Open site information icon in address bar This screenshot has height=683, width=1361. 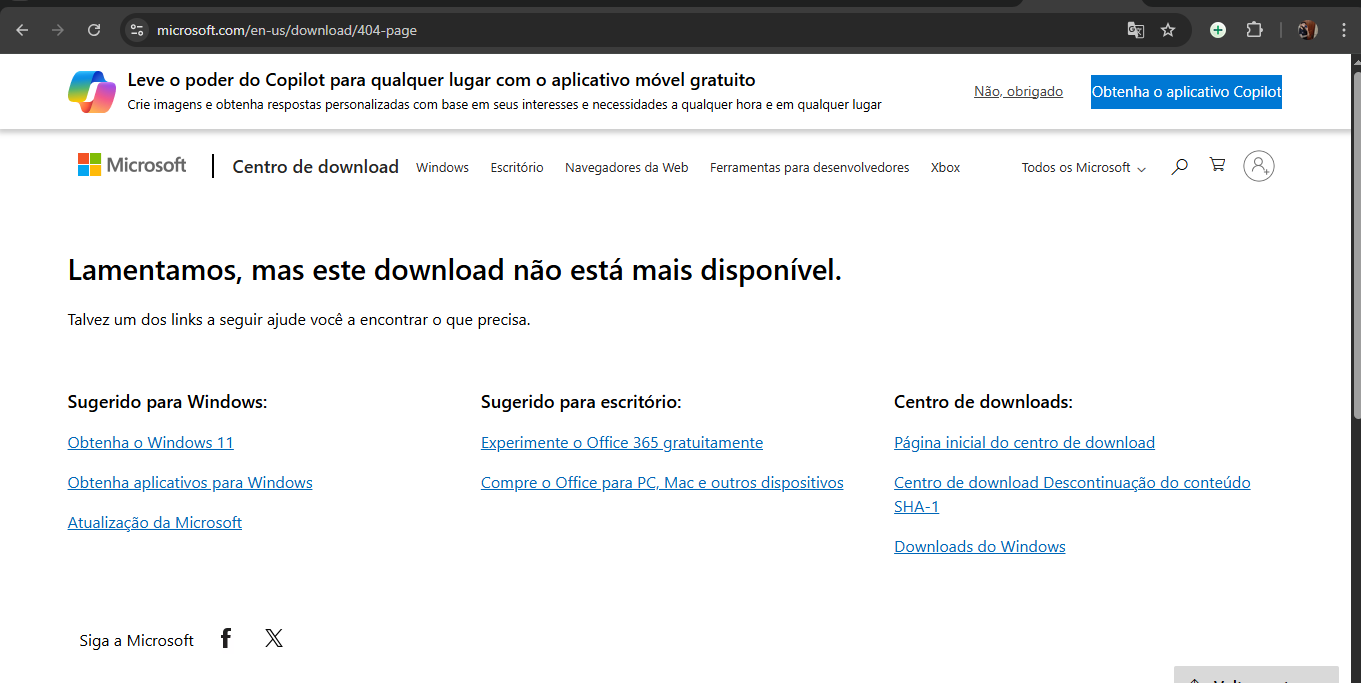click(x=137, y=30)
